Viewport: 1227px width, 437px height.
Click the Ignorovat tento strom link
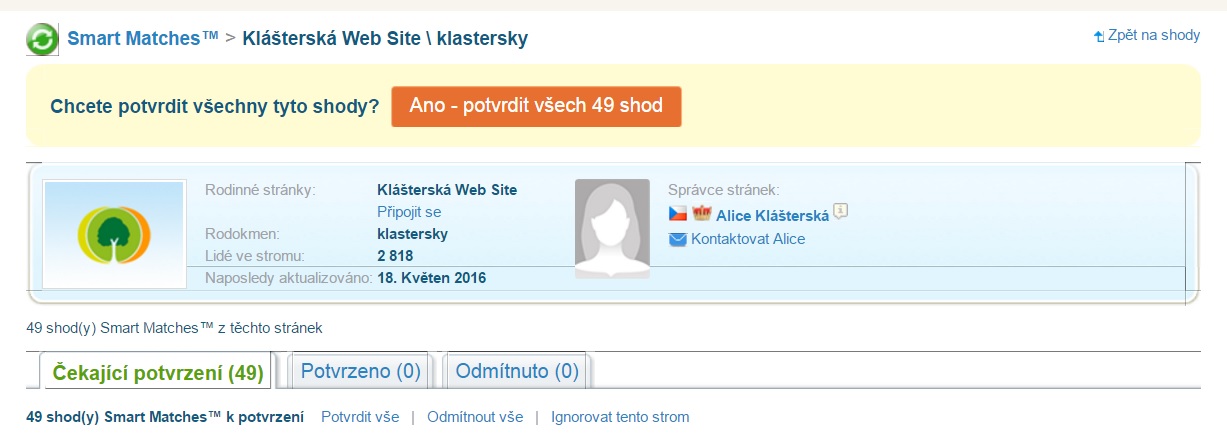[x=620, y=417]
